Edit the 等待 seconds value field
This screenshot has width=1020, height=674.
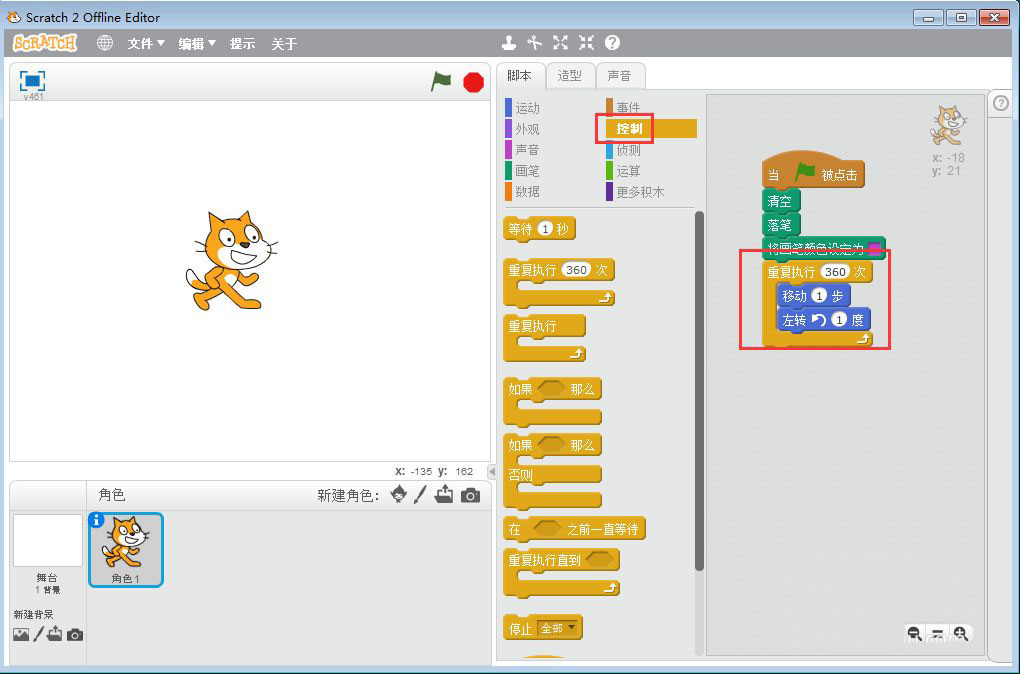[546, 228]
